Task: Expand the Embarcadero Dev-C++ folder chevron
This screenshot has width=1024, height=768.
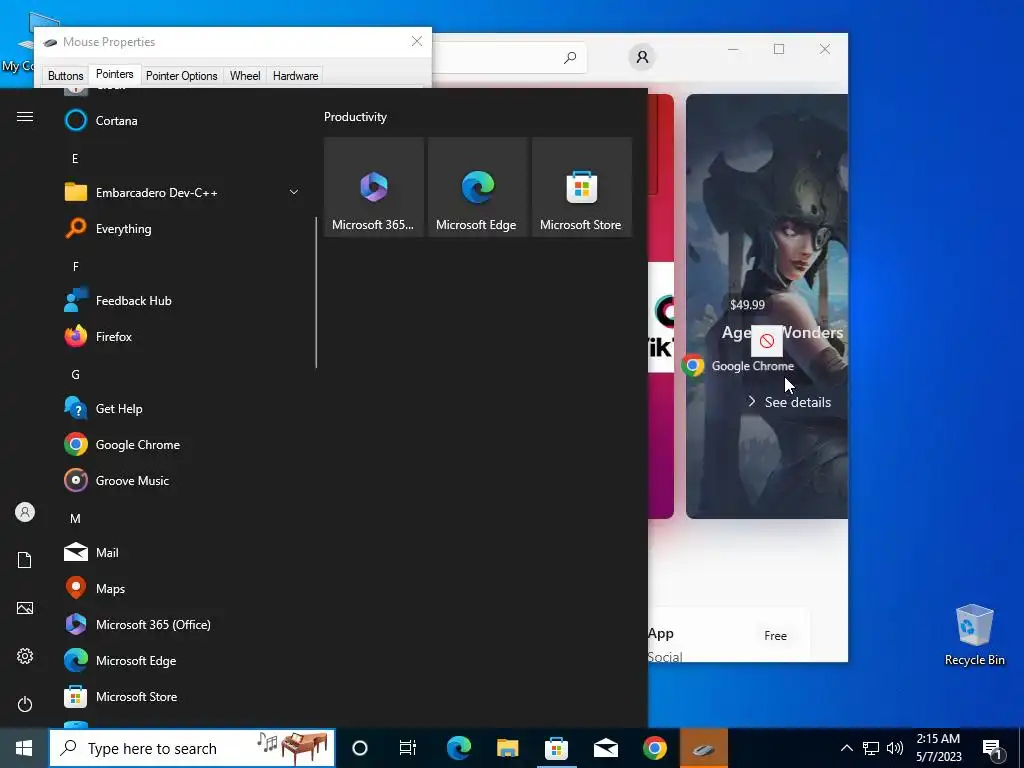Action: pyautogui.click(x=294, y=192)
